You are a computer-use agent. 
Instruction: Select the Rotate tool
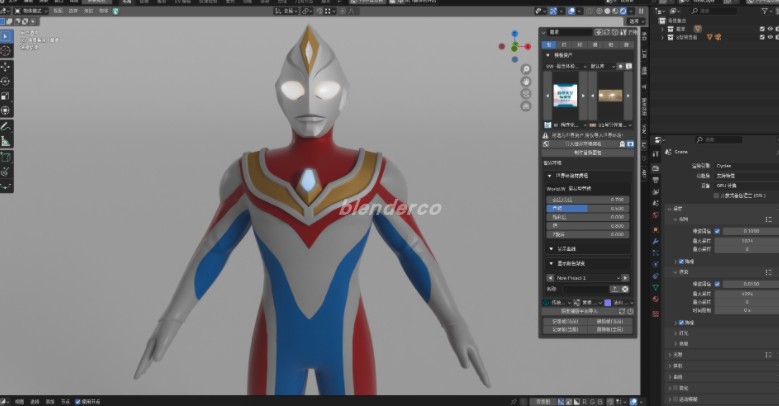click(x=5, y=81)
